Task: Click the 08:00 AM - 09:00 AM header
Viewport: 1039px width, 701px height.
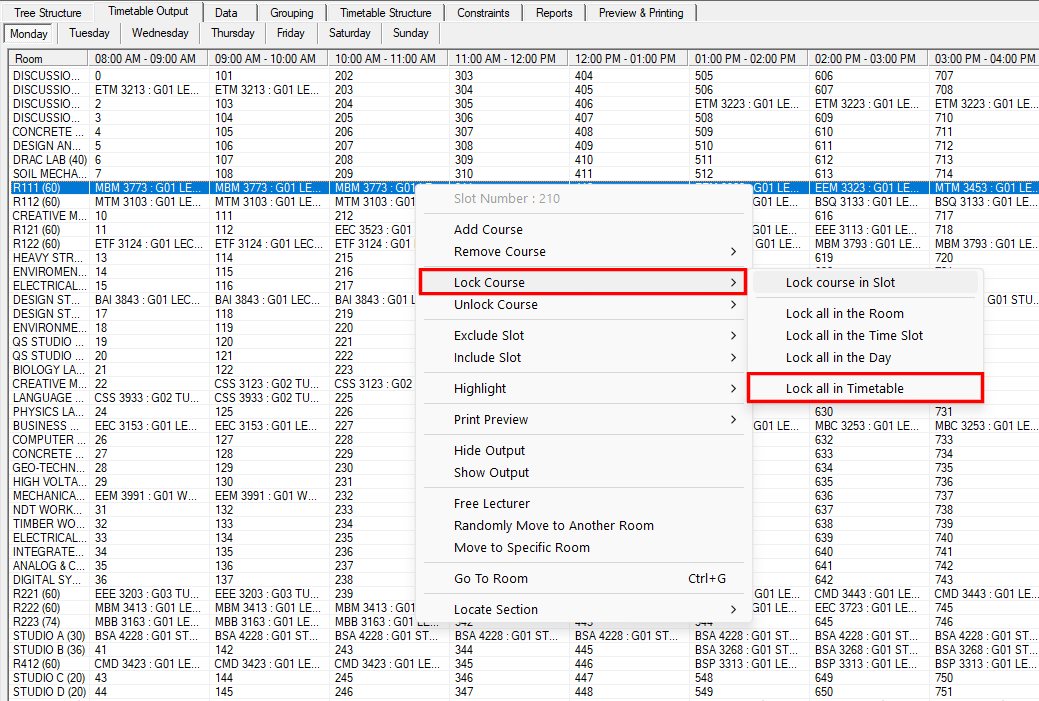Action: point(148,58)
